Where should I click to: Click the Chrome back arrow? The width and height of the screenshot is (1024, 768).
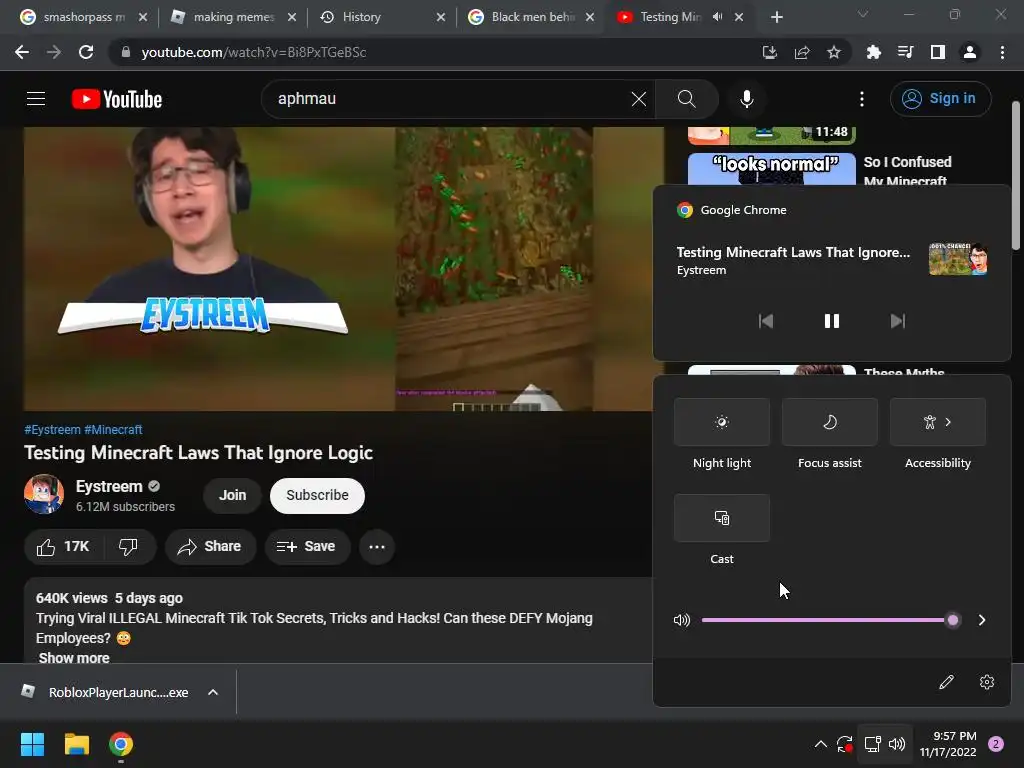22,52
